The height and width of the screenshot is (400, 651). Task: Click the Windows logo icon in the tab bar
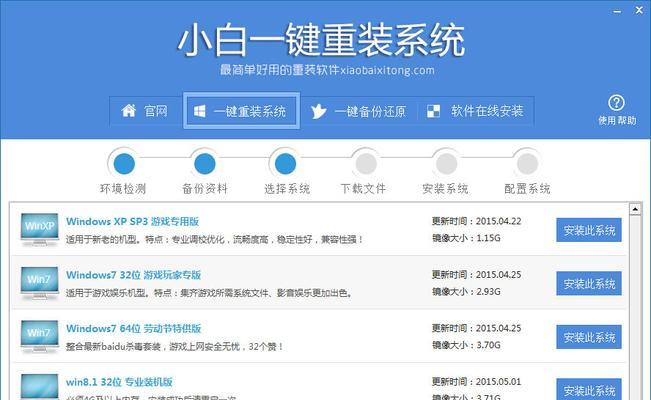199,111
